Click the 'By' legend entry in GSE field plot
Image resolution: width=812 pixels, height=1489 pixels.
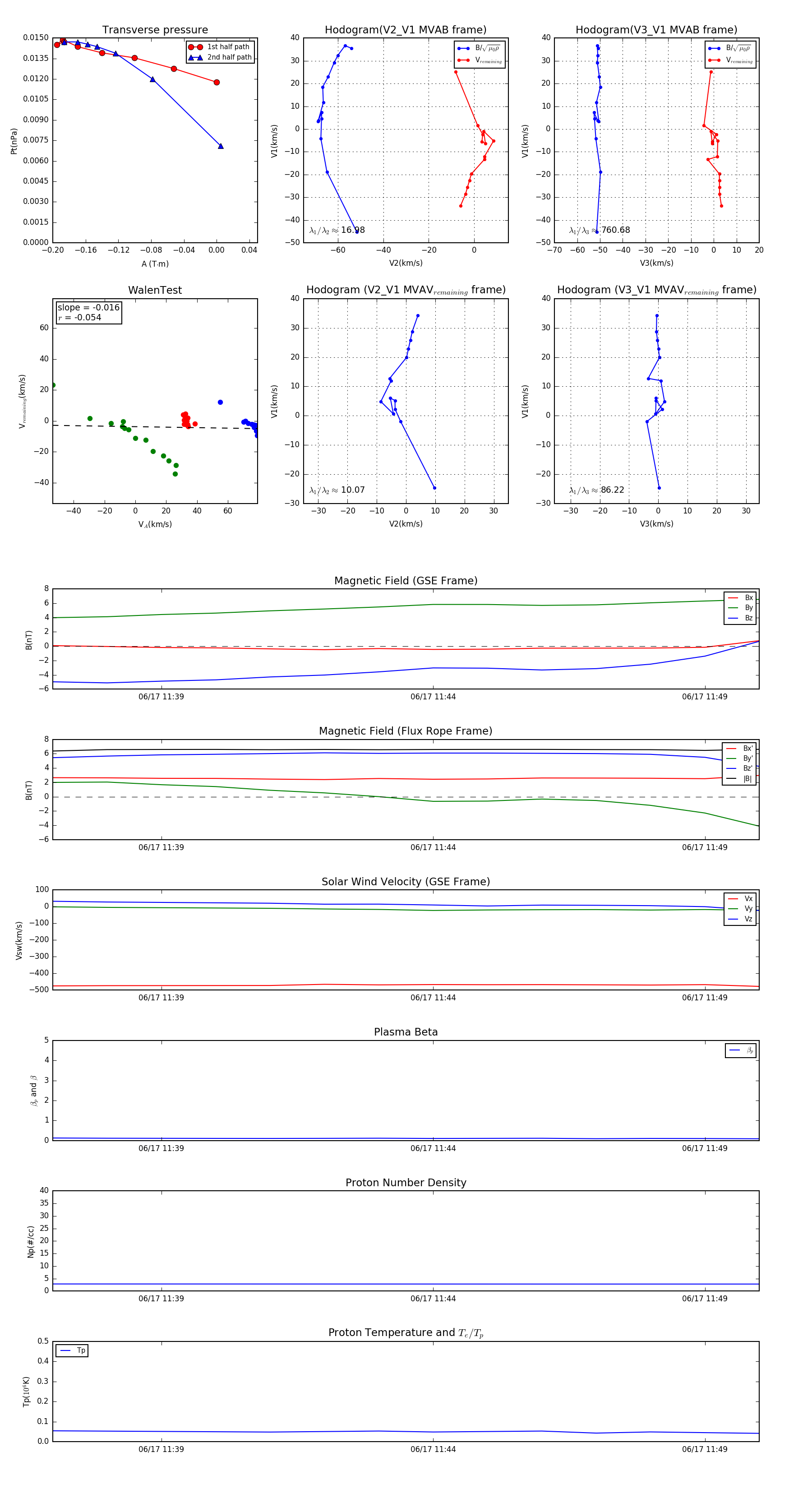point(740,607)
